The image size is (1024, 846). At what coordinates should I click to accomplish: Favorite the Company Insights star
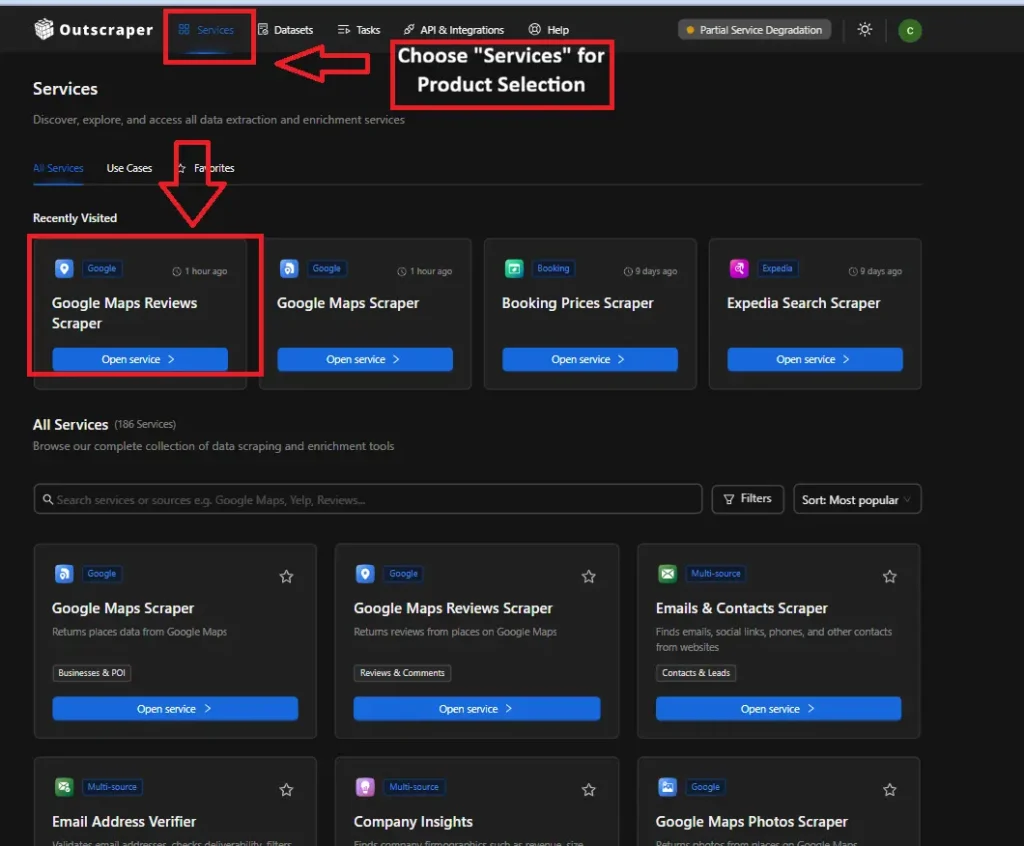click(x=588, y=790)
